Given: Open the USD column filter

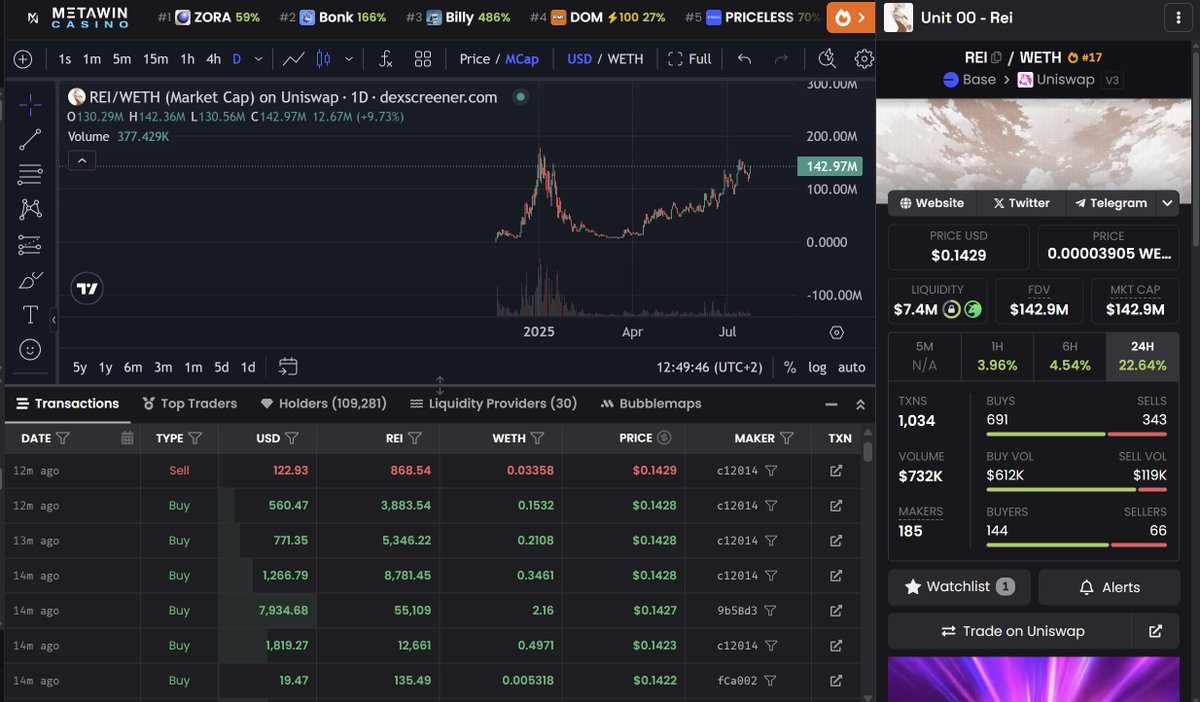Looking at the screenshot, I should pyautogui.click(x=292, y=438).
